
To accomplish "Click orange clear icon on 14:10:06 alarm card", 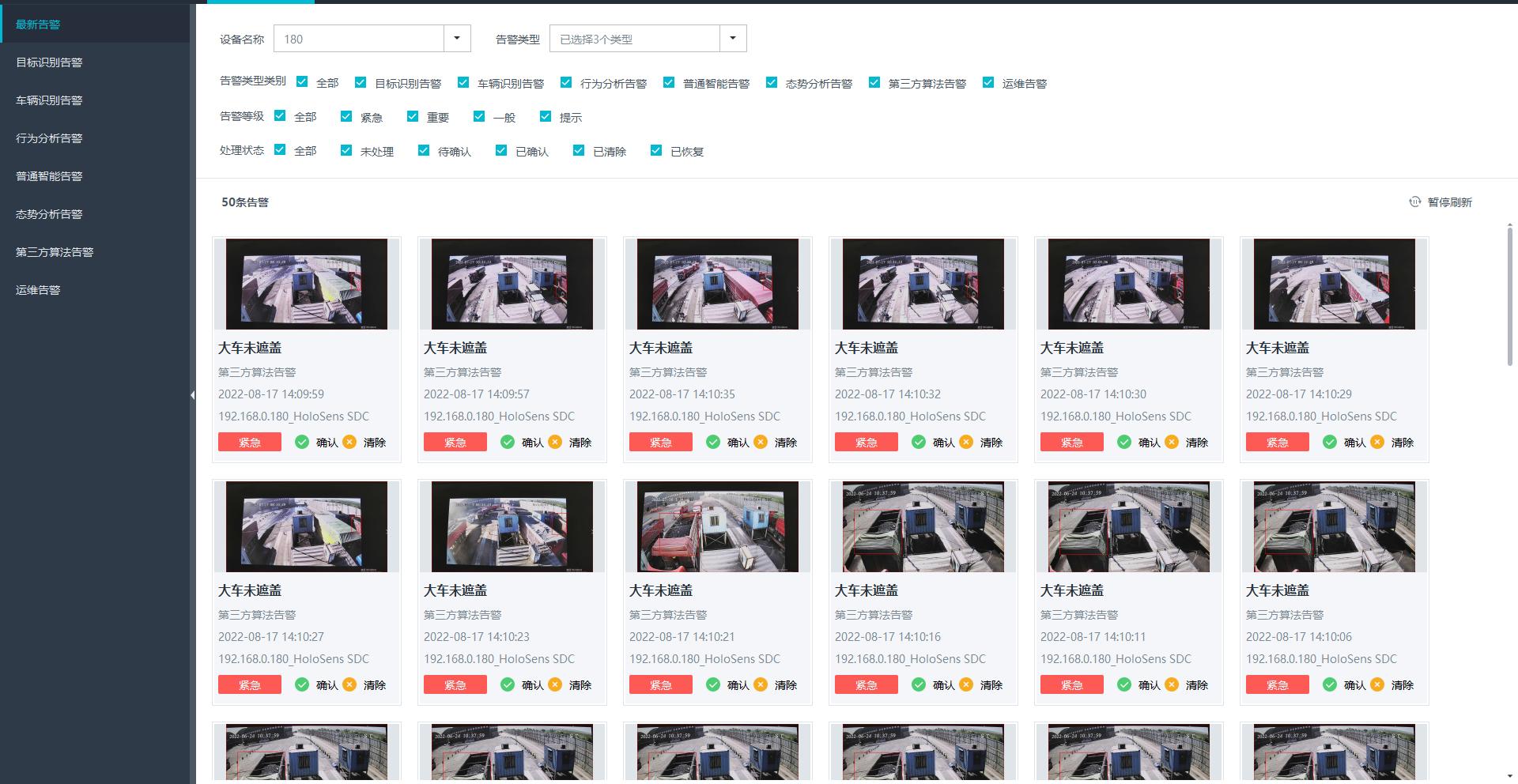I will 1377,684.
